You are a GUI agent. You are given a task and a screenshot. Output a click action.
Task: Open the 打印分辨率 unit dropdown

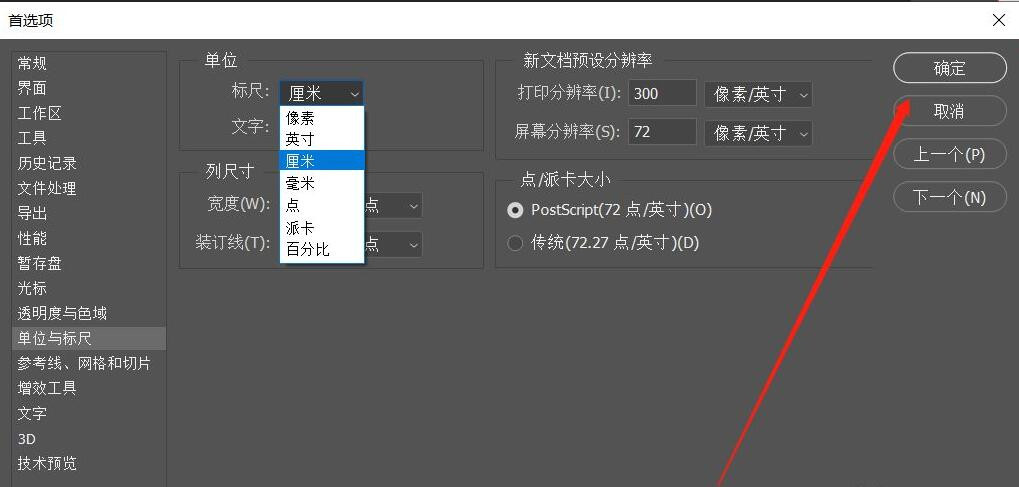coord(758,94)
